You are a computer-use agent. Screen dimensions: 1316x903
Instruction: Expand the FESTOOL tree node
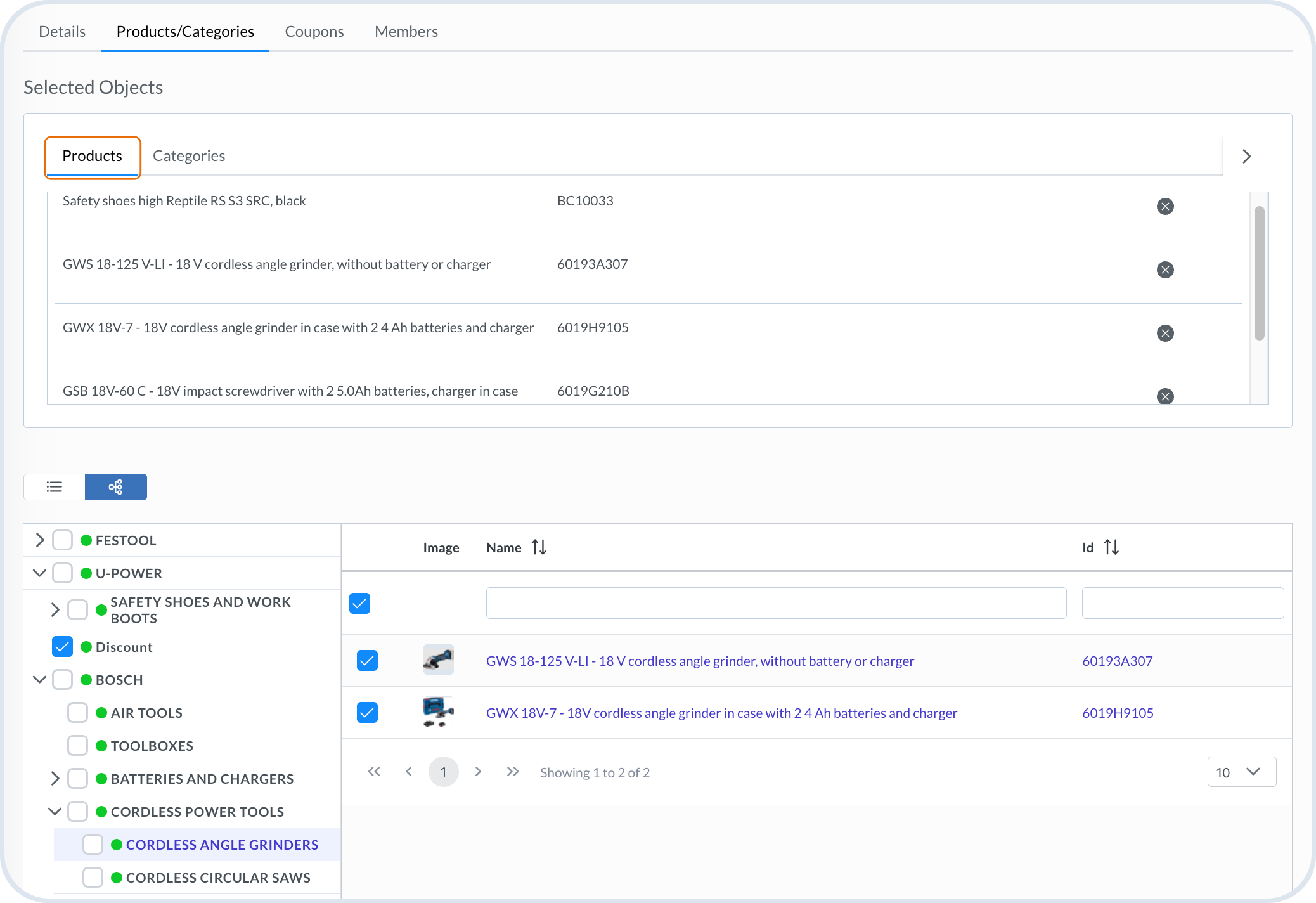click(40, 540)
